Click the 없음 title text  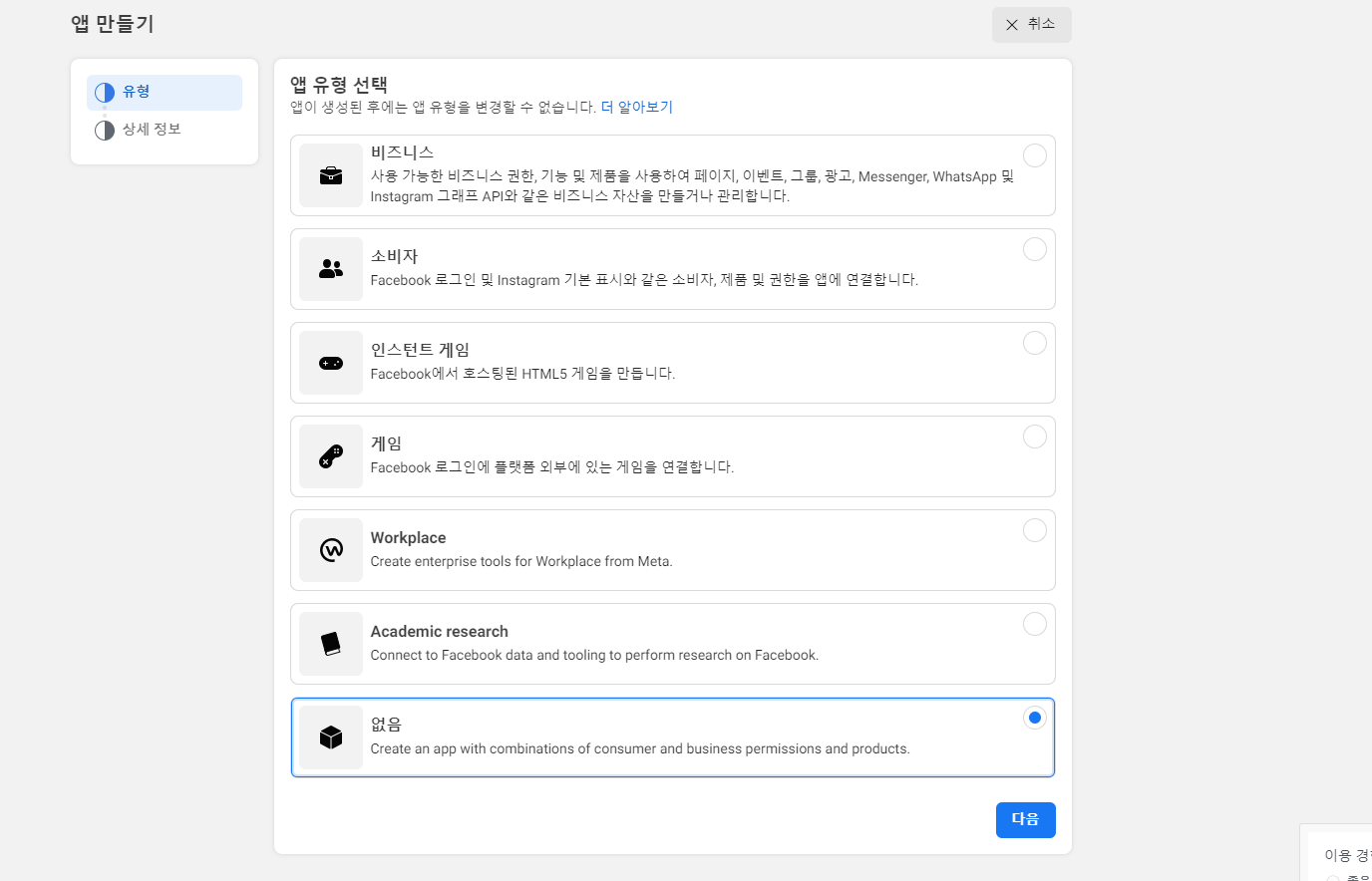point(386,725)
